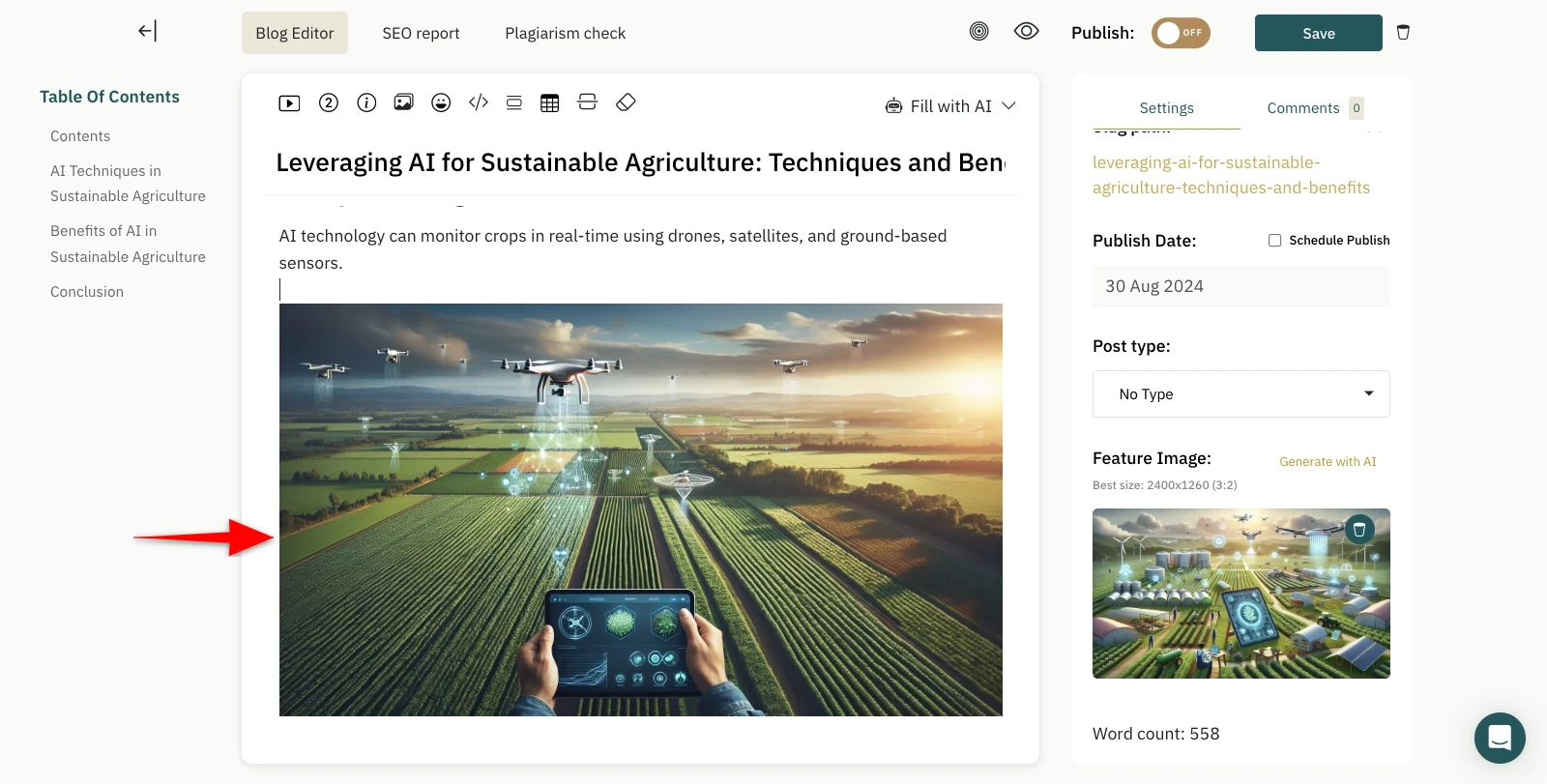The image size is (1547, 784).
Task: Open the SEO report tab
Action: pyautogui.click(x=421, y=33)
